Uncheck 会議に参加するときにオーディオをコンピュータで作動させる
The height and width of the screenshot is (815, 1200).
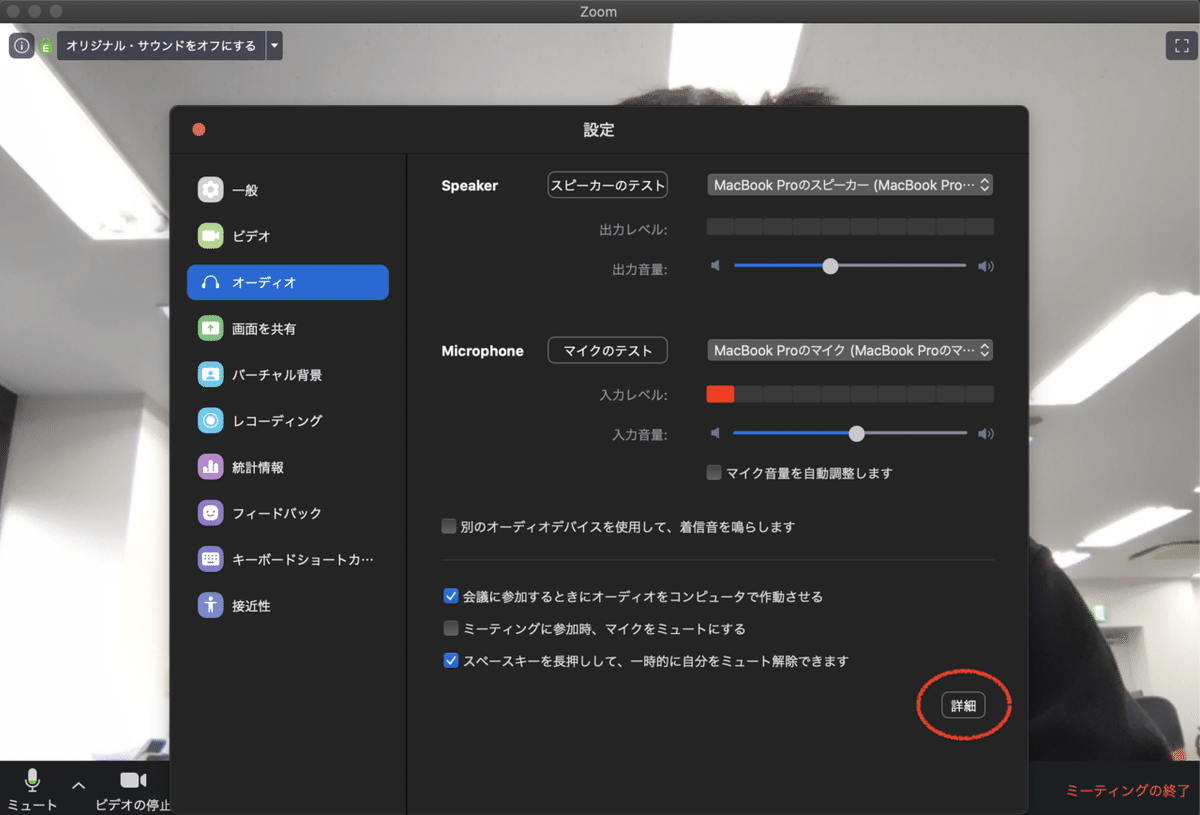point(451,596)
